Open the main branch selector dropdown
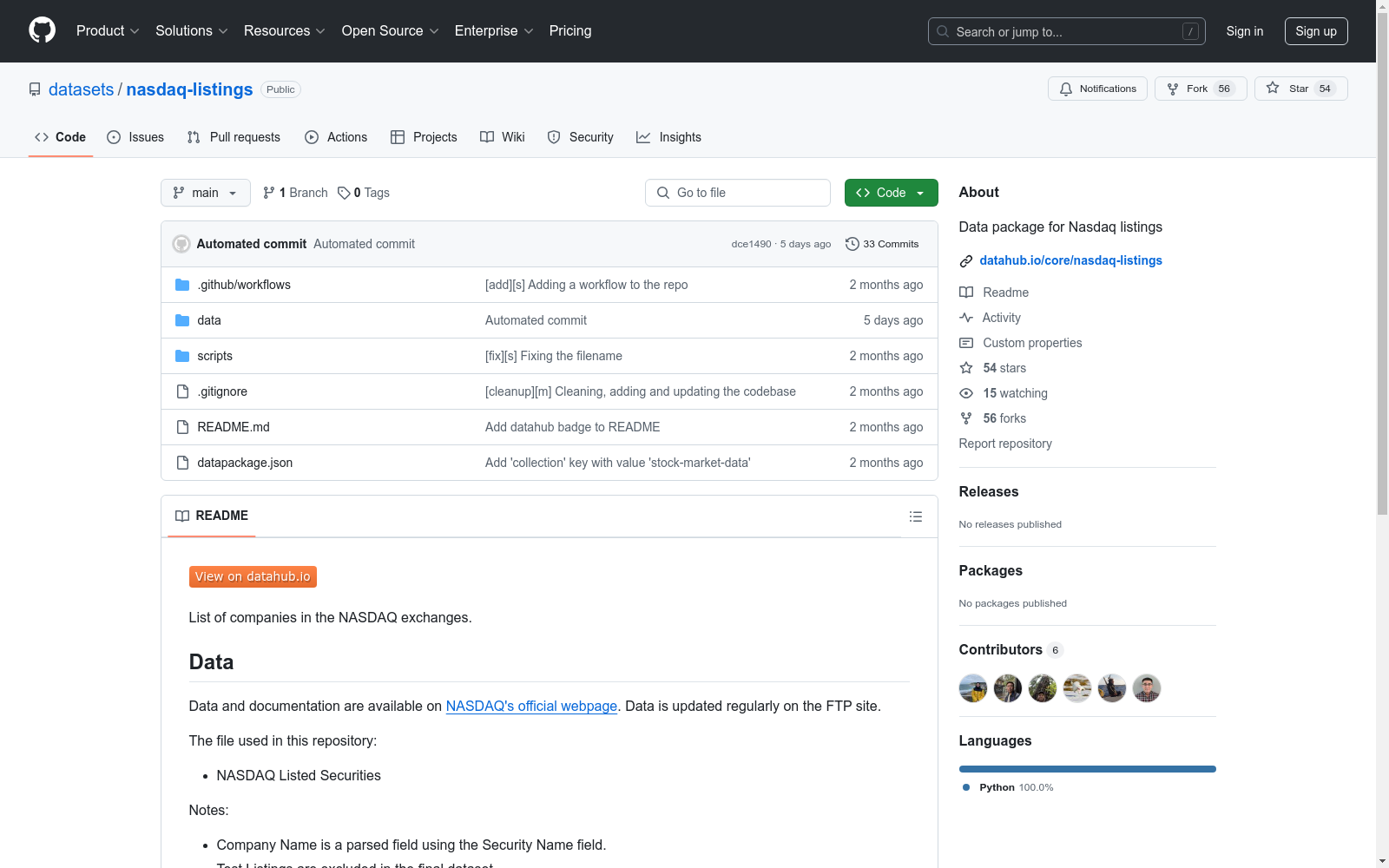Screen dimensions: 1389x868 click(206, 193)
